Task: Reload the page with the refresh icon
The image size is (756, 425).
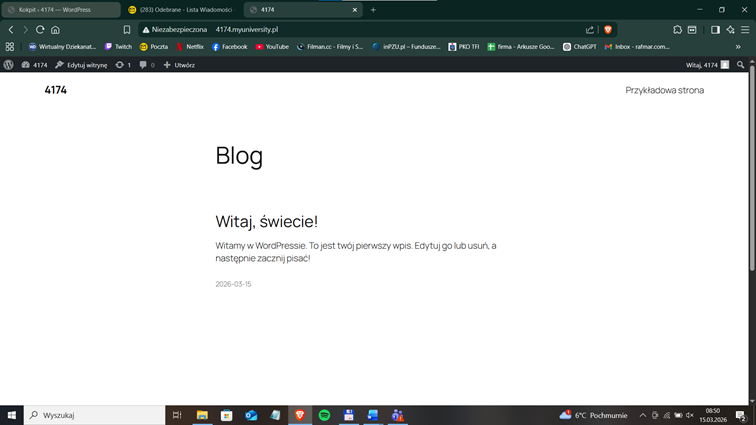Action: click(x=40, y=30)
